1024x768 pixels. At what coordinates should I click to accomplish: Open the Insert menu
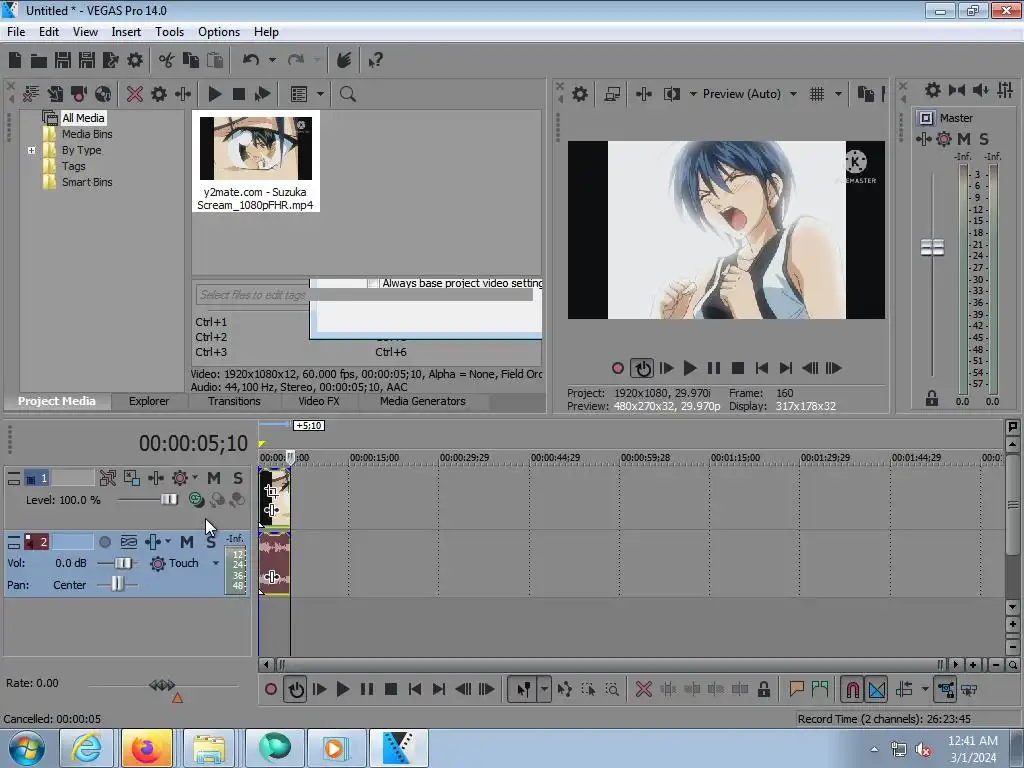[126, 32]
